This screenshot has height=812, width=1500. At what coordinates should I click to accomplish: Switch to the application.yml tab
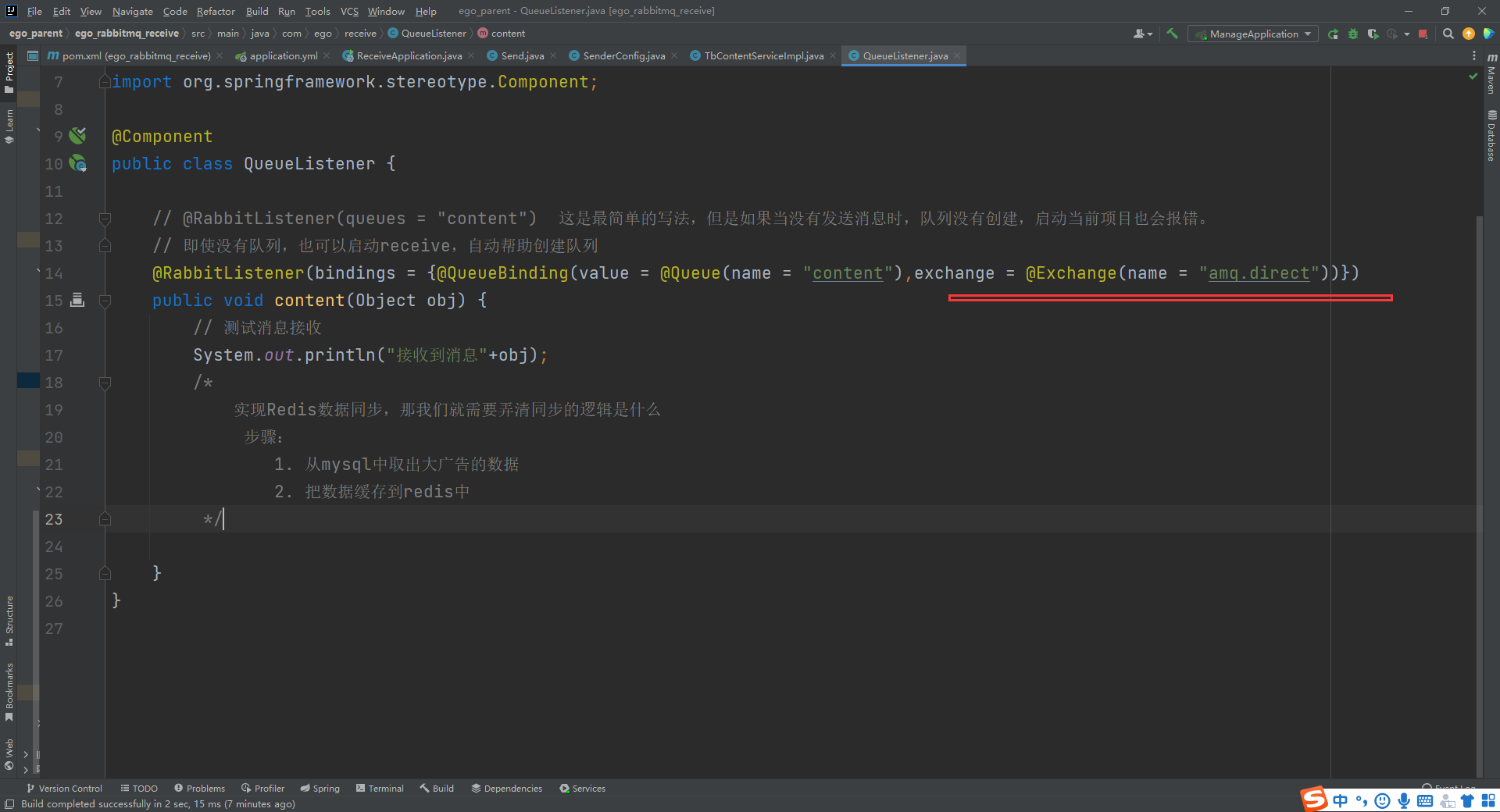point(283,56)
